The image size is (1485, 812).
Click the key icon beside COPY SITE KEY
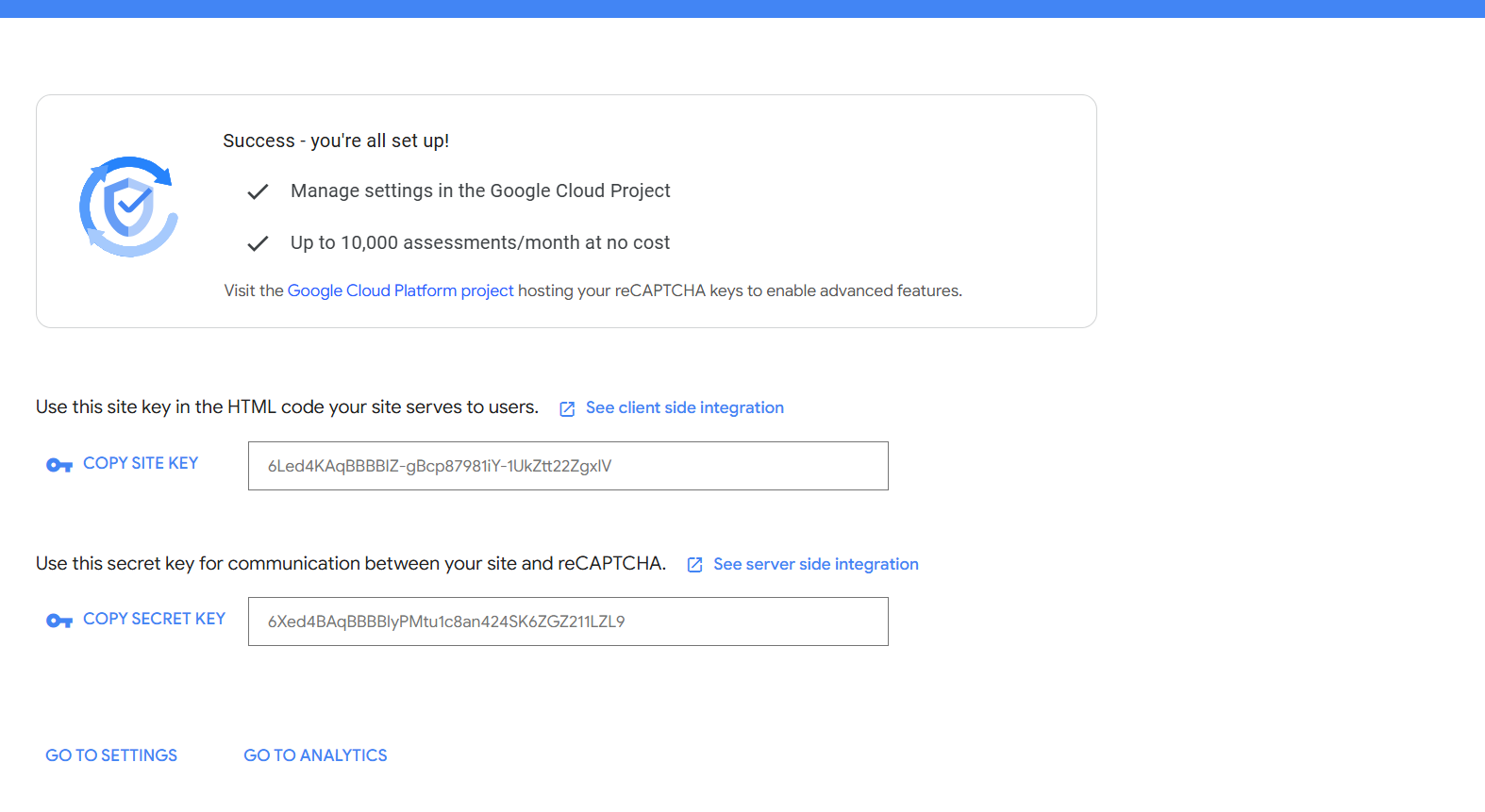[x=59, y=465]
